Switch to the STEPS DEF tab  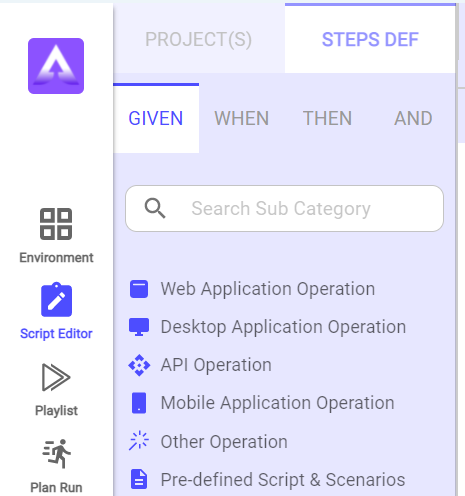pyautogui.click(x=370, y=39)
